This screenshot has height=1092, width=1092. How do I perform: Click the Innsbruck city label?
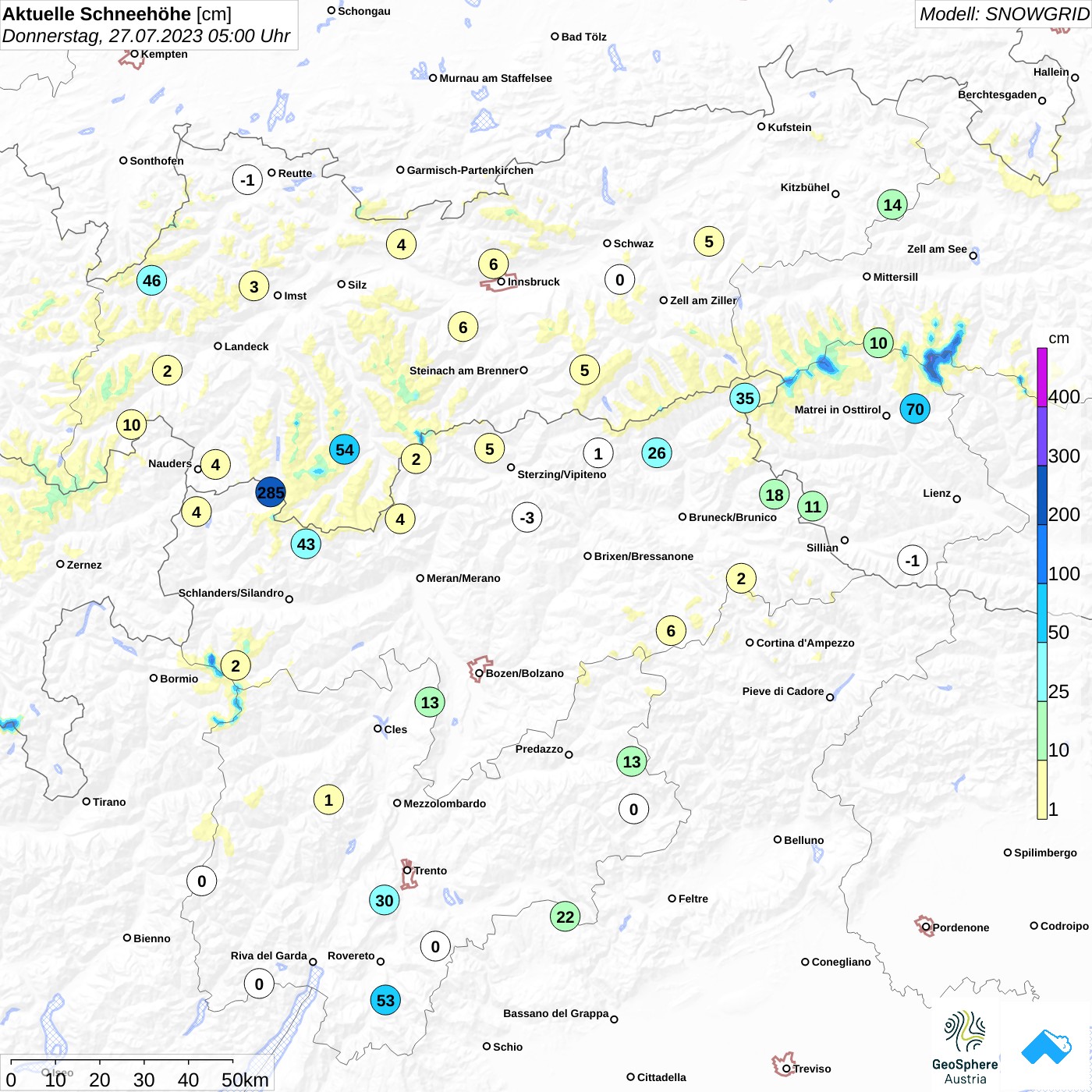534,282
